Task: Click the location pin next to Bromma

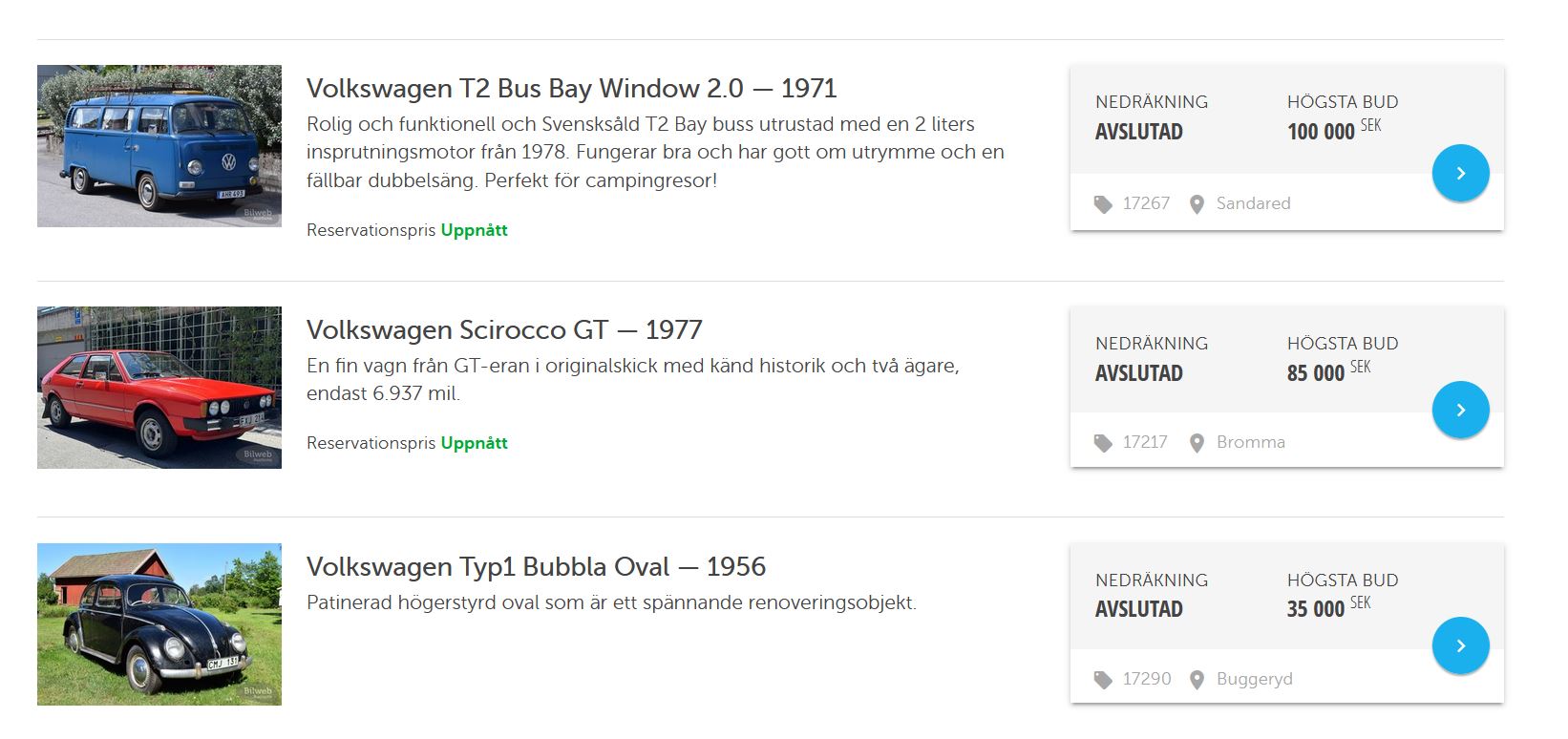Action: (1197, 443)
